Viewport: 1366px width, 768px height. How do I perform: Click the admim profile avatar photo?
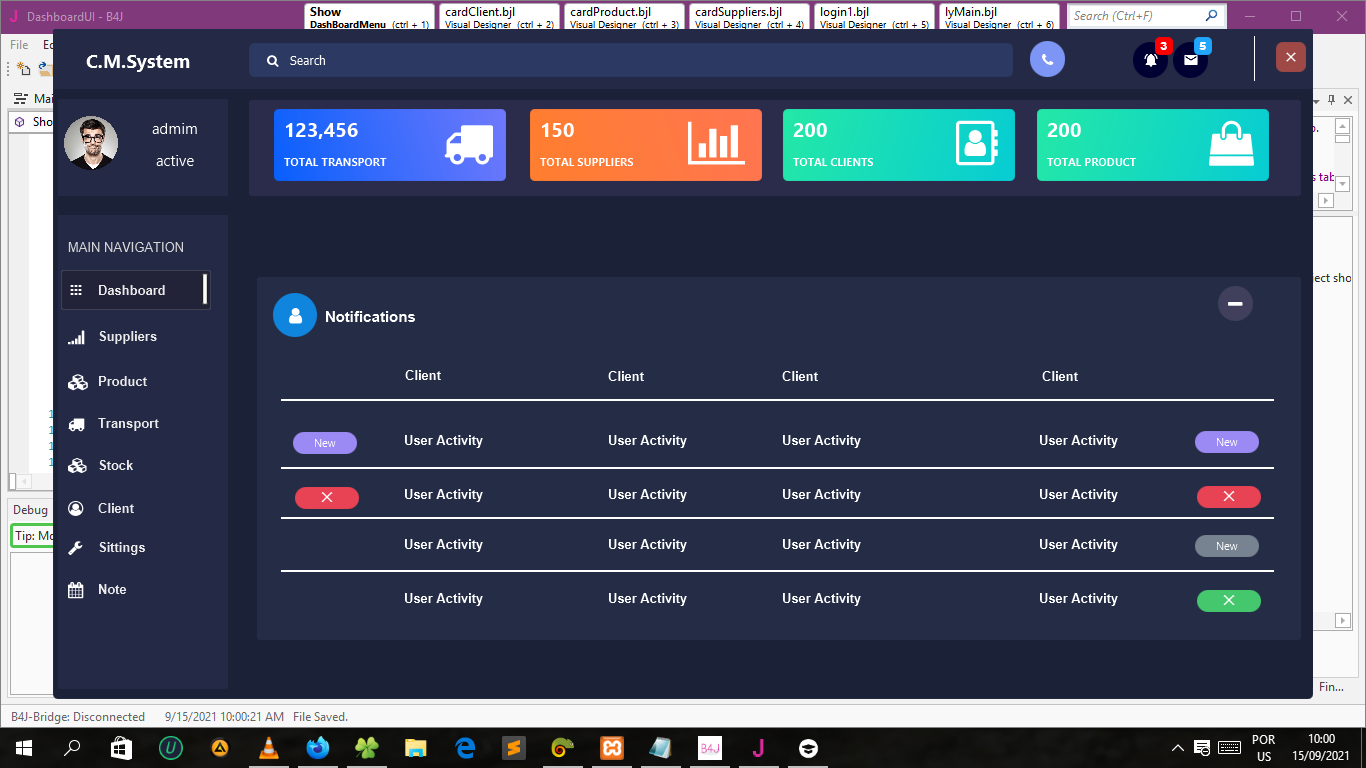[x=91, y=143]
